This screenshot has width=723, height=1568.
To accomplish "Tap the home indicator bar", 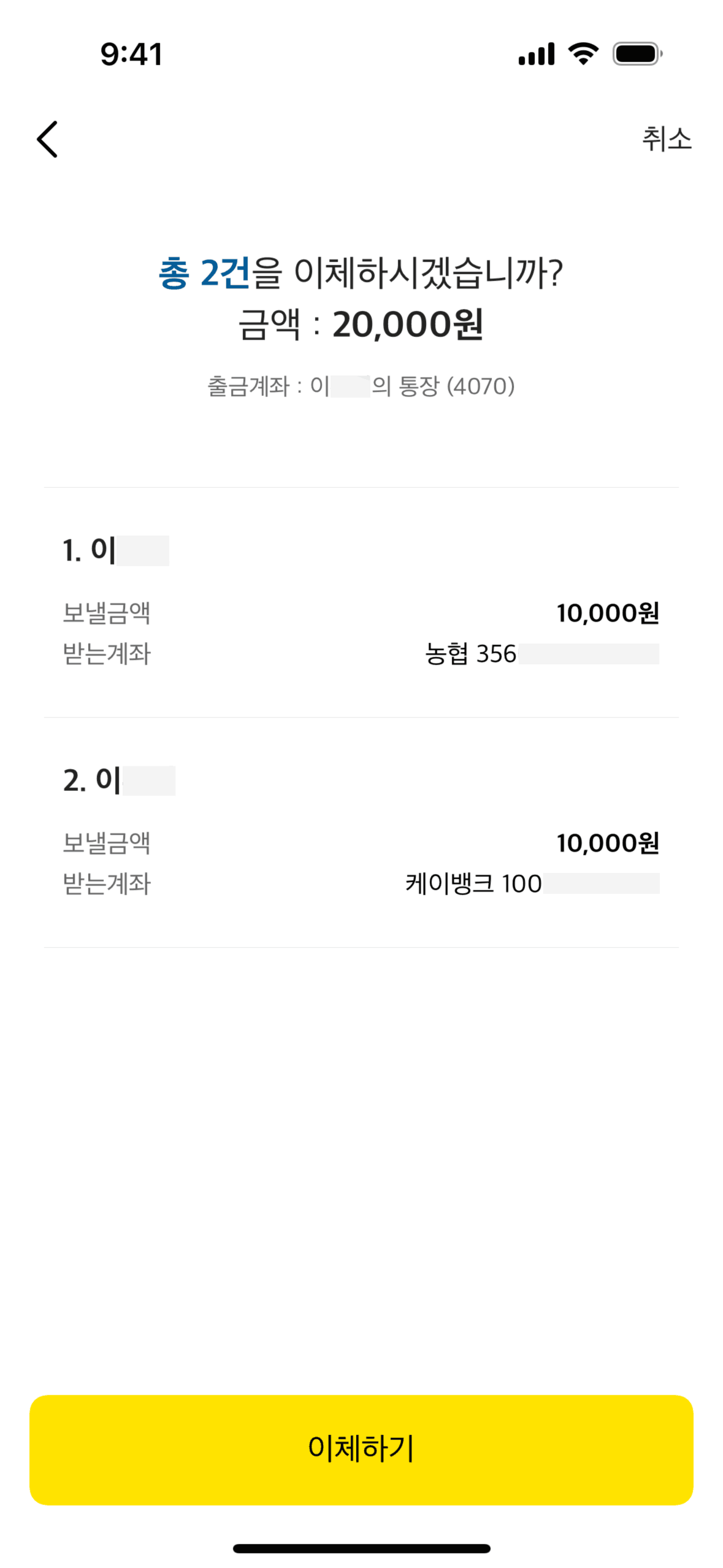I will [361, 1548].
